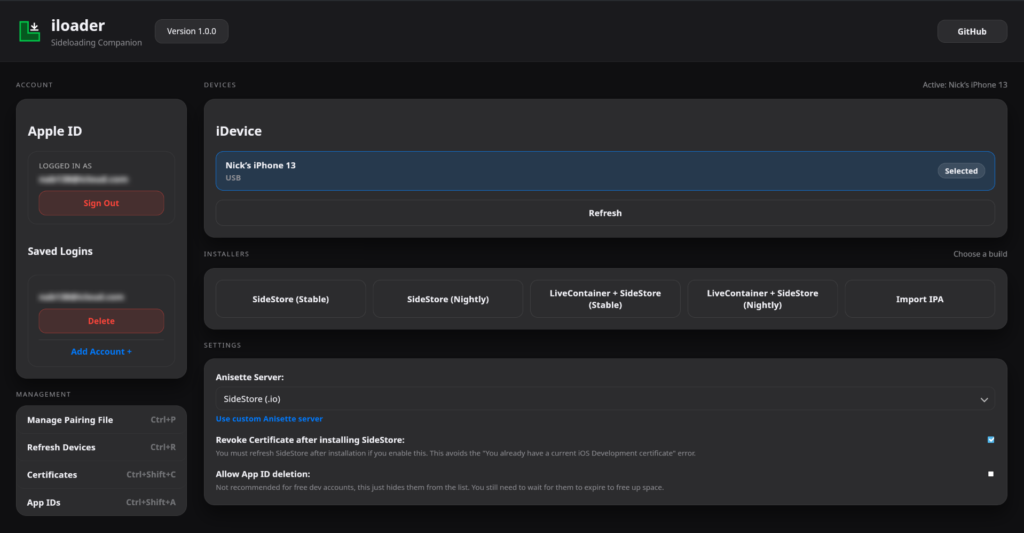Click the Import IPA installer
The width and height of the screenshot is (1024, 533).
click(x=919, y=299)
